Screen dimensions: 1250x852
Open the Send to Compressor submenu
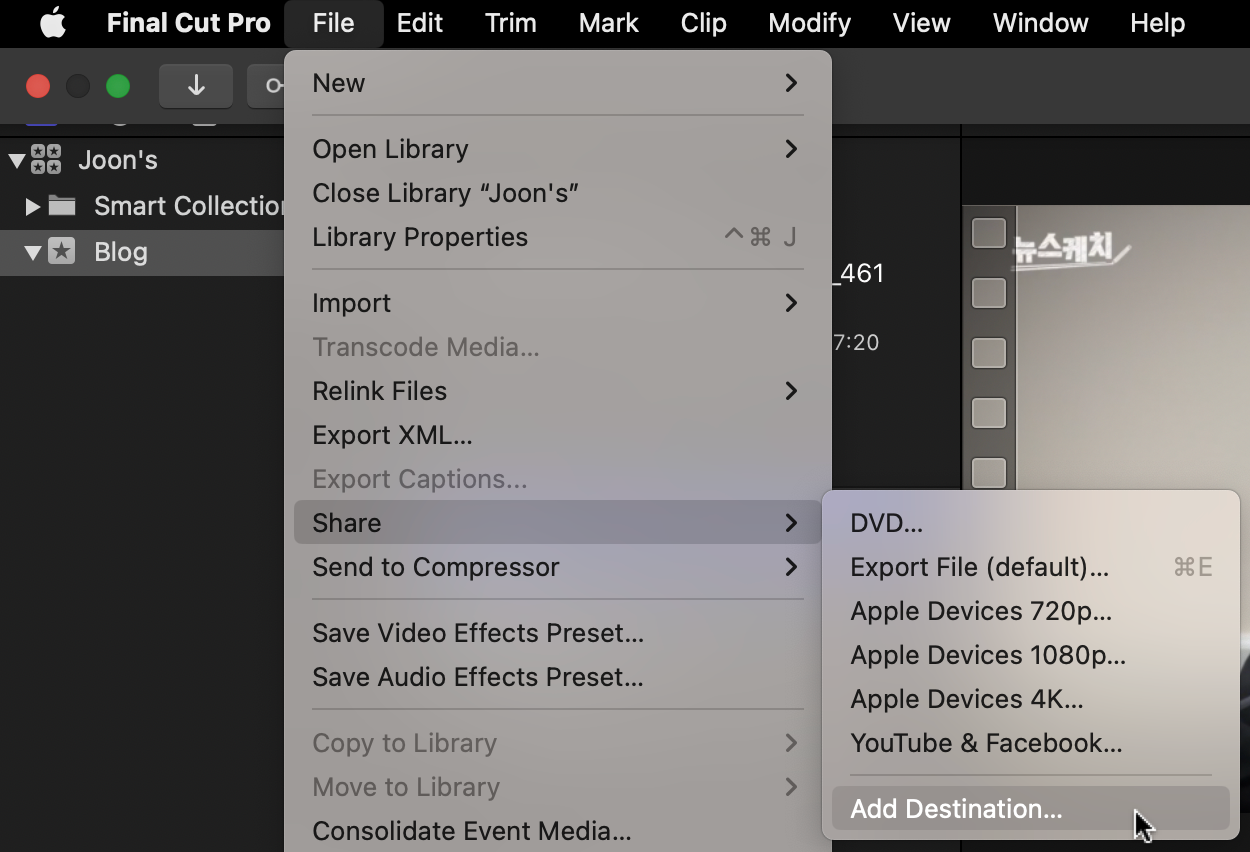click(558, 567)
